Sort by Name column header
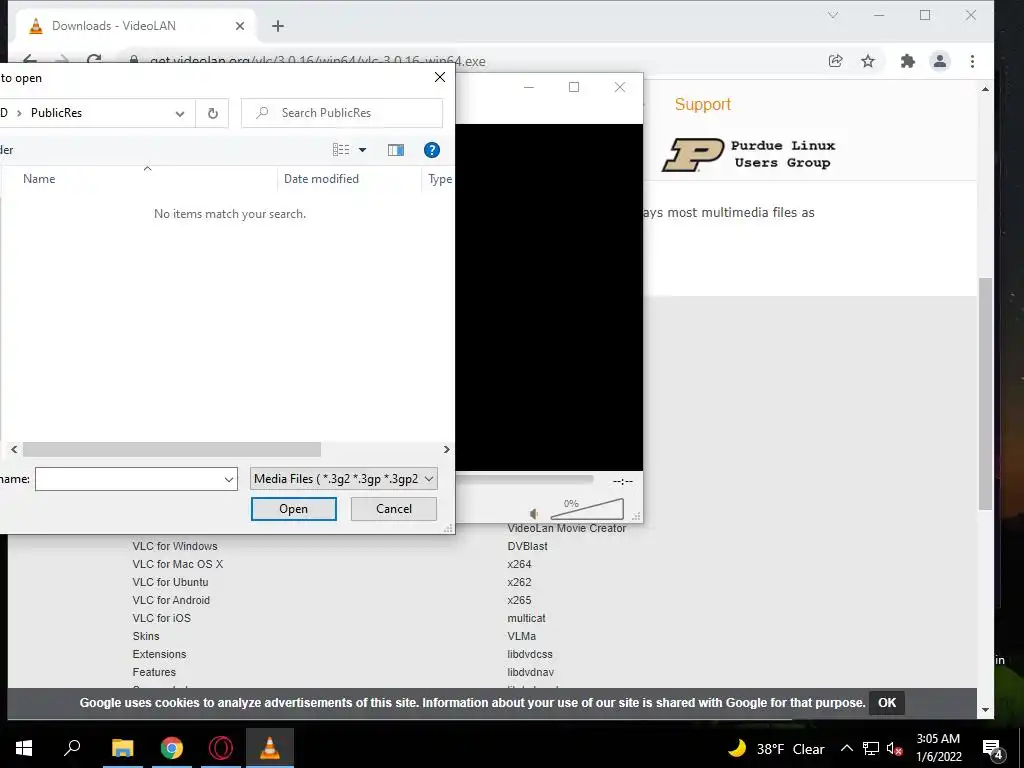This screenshot has width=1024, height=768. (x=39, y=179)
